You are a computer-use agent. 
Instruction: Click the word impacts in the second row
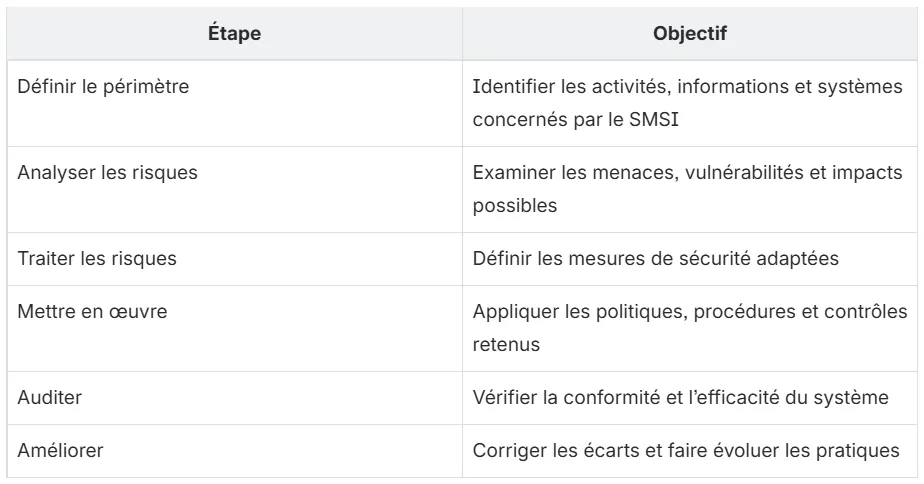pyautogui.click(x=867, y=173)
